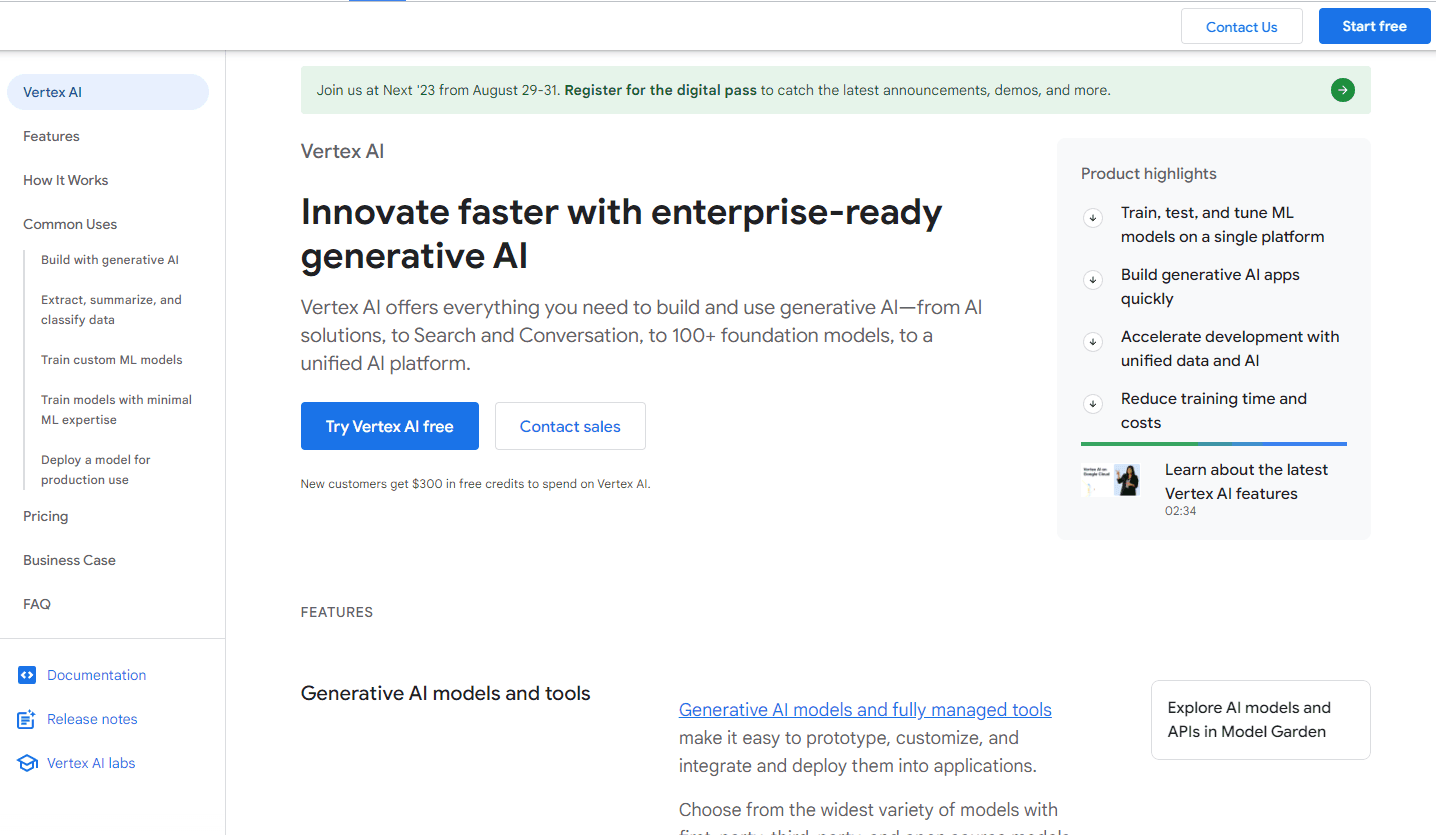Viewport: 1436px width, 835px height.
Task: Click the green arrow icon in announcement banner
Action: click(x=1343, y=90)
